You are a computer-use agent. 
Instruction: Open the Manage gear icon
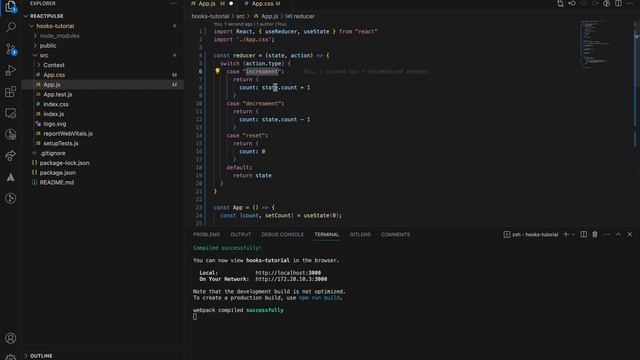click(11, 357)
